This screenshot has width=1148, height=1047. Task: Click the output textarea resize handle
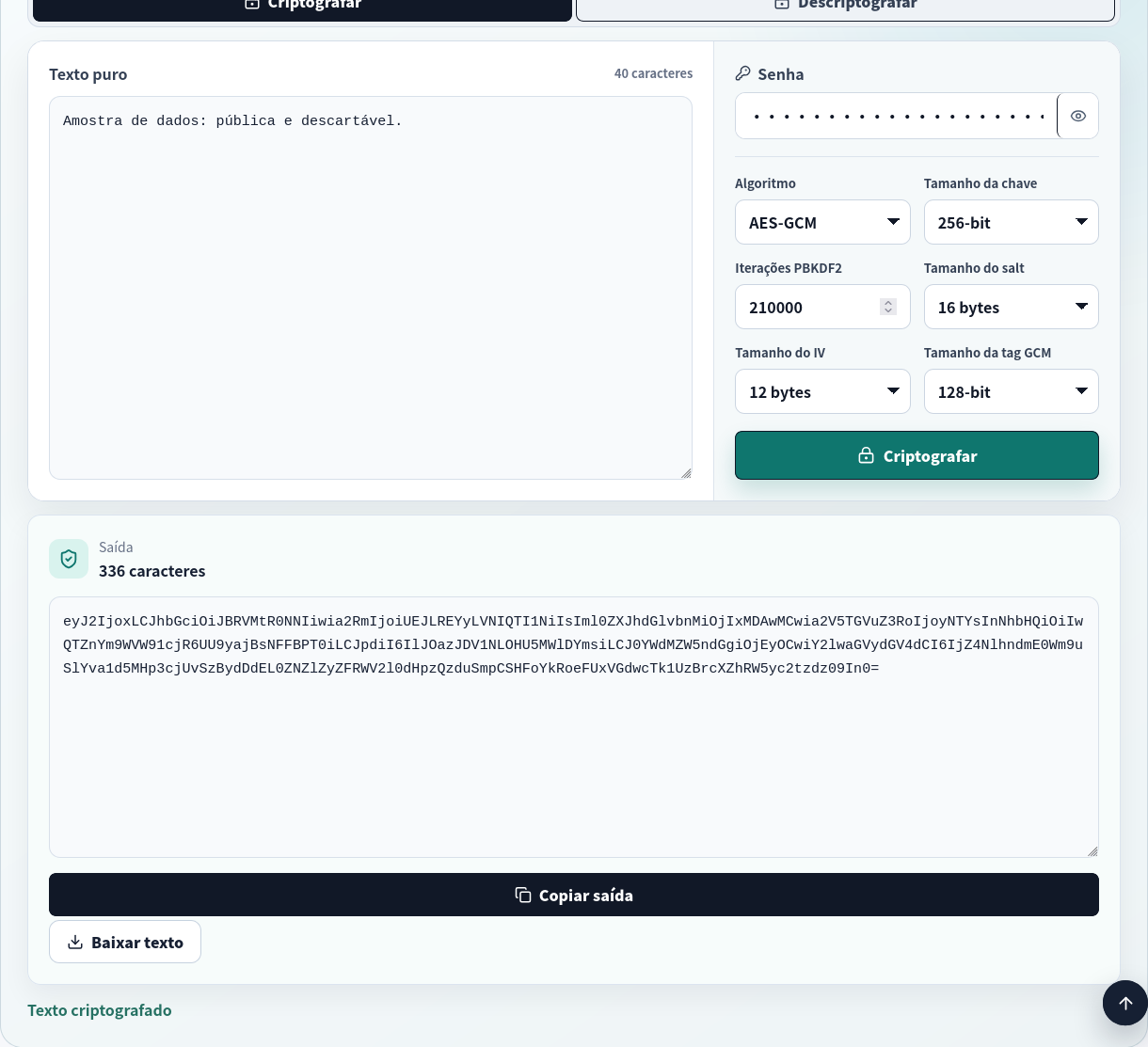(x=1092, y=851)
